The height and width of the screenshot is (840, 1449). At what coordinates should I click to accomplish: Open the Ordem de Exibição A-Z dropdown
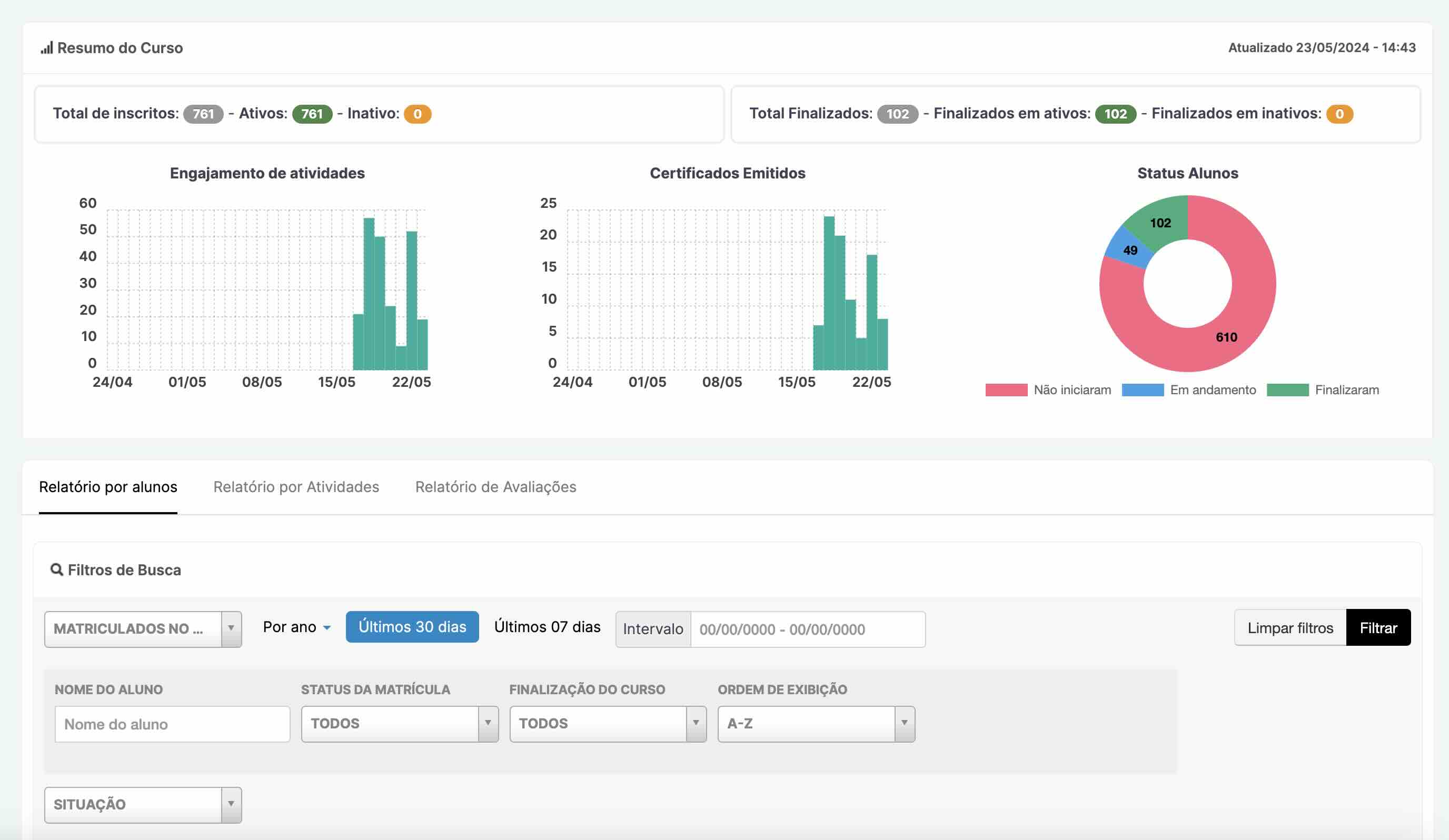tap(816, 724)
